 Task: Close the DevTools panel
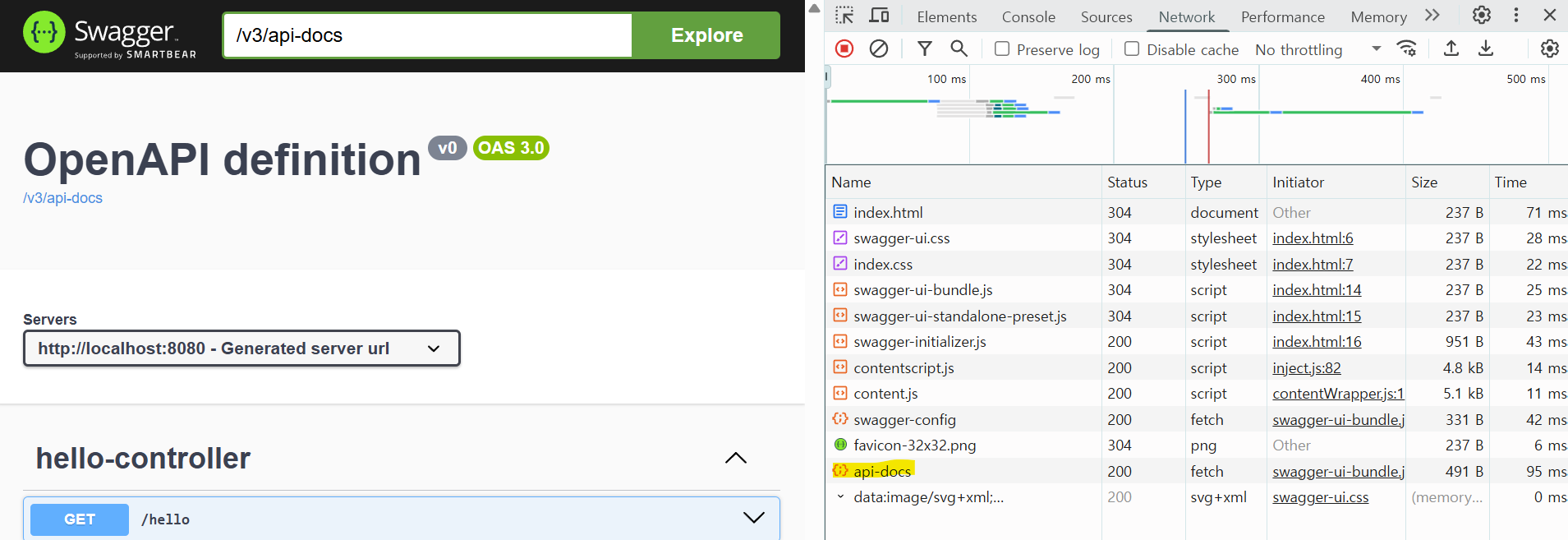(x=1550, y=15)
